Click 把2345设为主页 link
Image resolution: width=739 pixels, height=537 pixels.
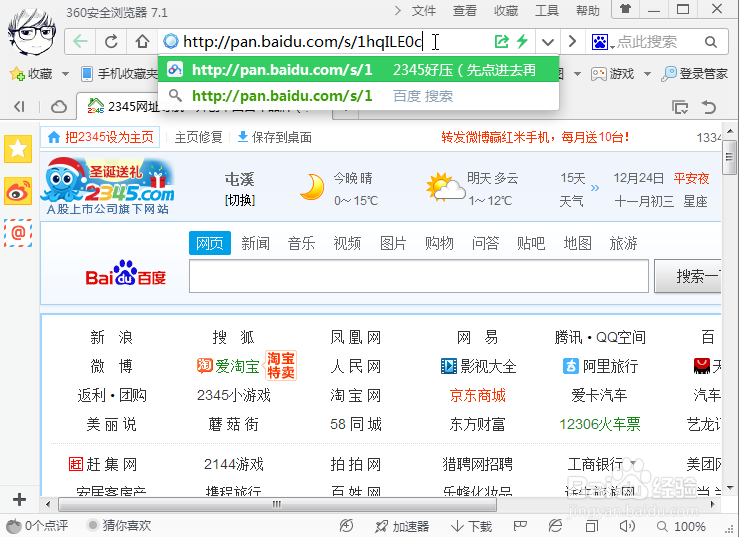pyautogui.click(x=101, y=137)
